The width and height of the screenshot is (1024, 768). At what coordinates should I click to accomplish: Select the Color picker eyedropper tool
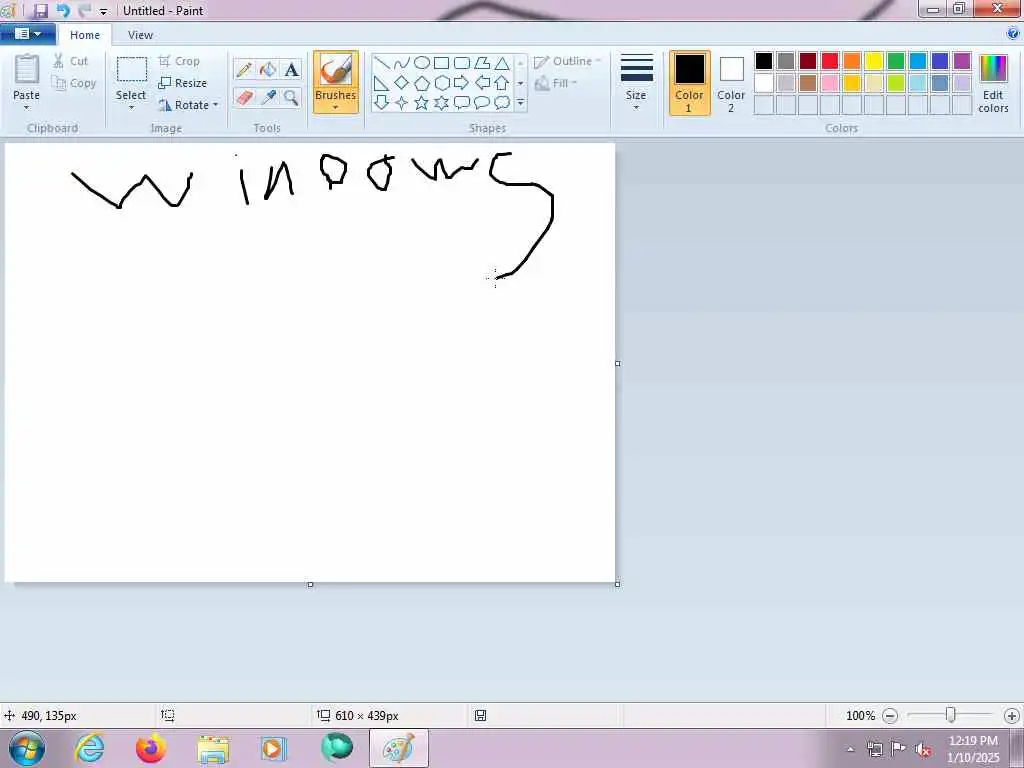[268, 97]
